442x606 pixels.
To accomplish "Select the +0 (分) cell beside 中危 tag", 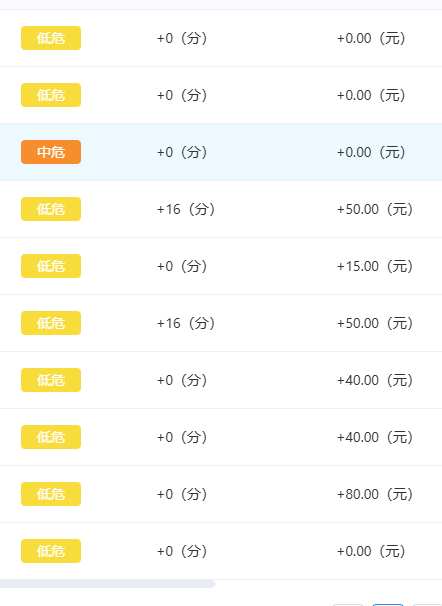I will [182, 152].
